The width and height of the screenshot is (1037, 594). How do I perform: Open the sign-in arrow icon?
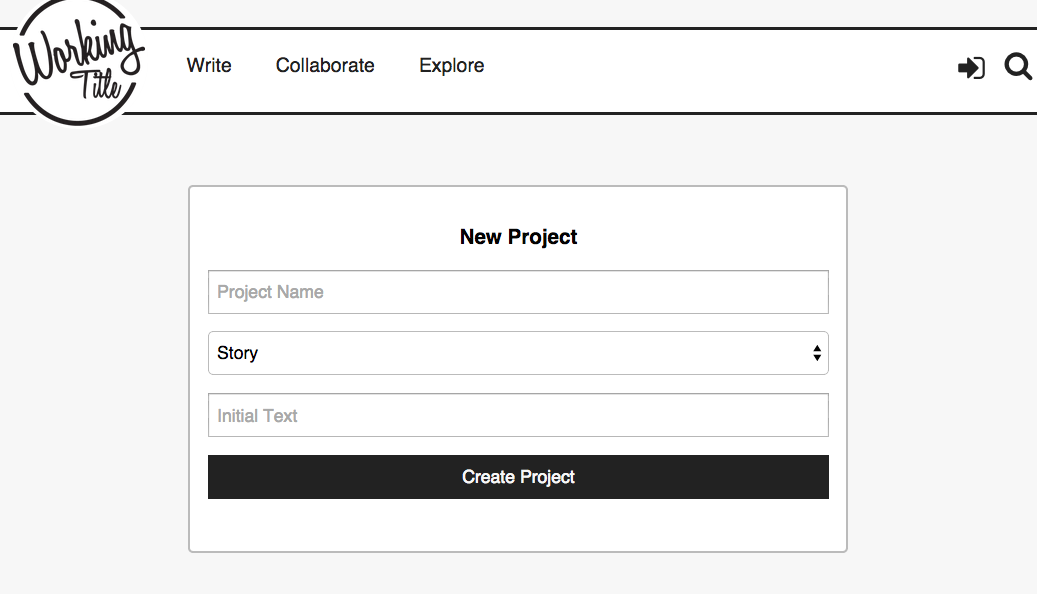click(971, 67)
